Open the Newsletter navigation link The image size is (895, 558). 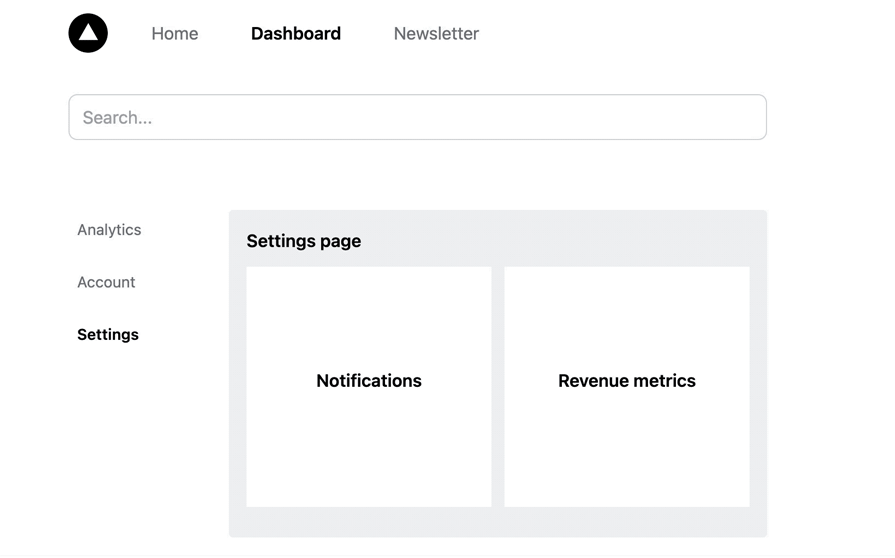tap(436, 34)
